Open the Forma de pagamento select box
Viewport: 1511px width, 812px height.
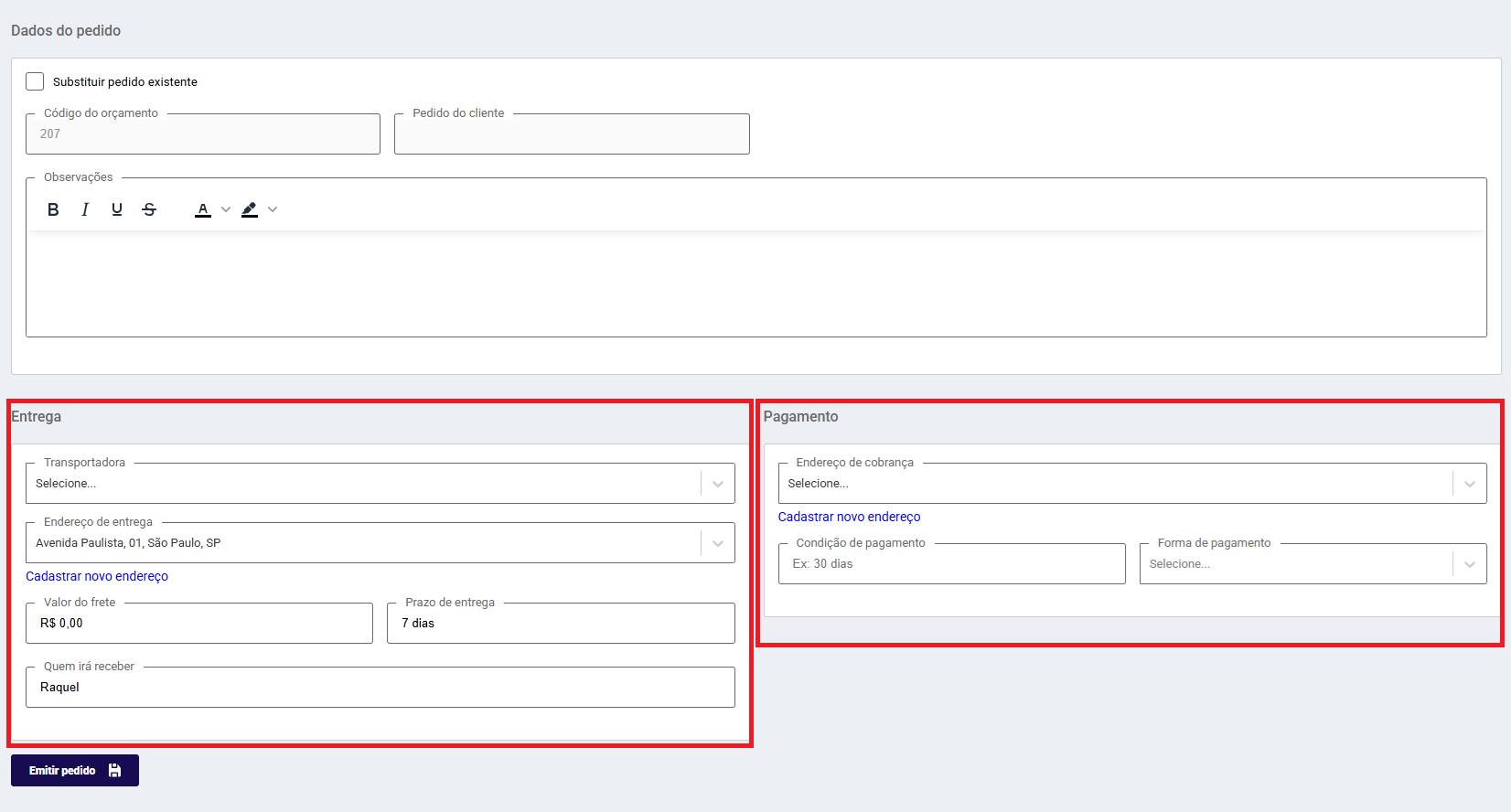[1313, 563]
